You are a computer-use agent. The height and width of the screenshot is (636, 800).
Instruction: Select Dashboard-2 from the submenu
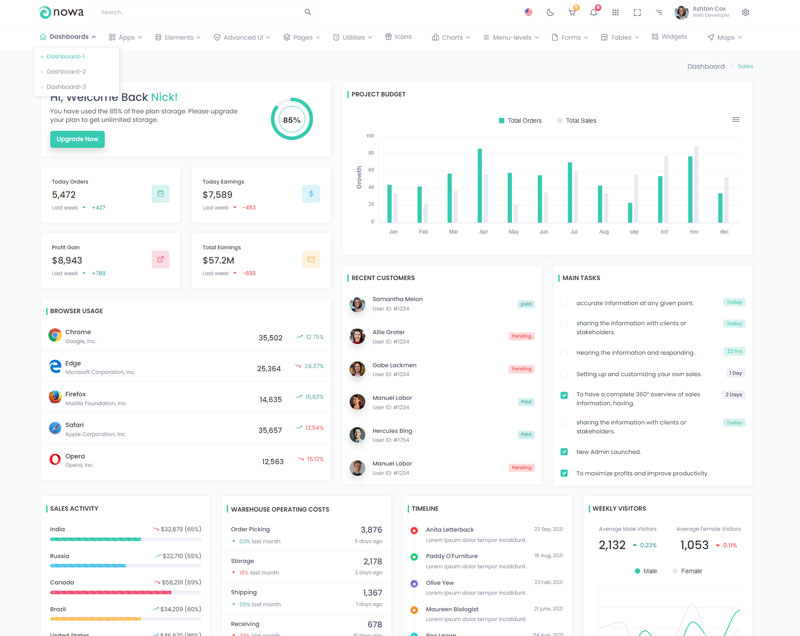tap(66, 72)
